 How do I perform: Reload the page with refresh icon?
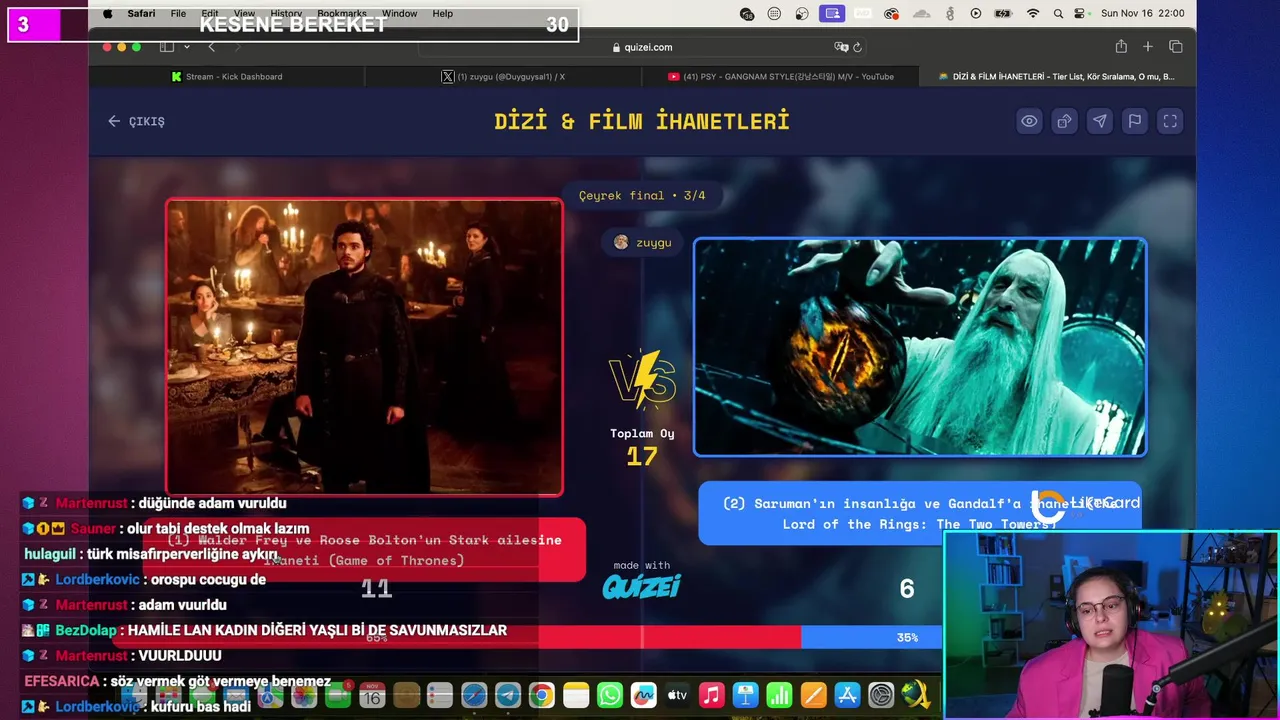[857, 47]
